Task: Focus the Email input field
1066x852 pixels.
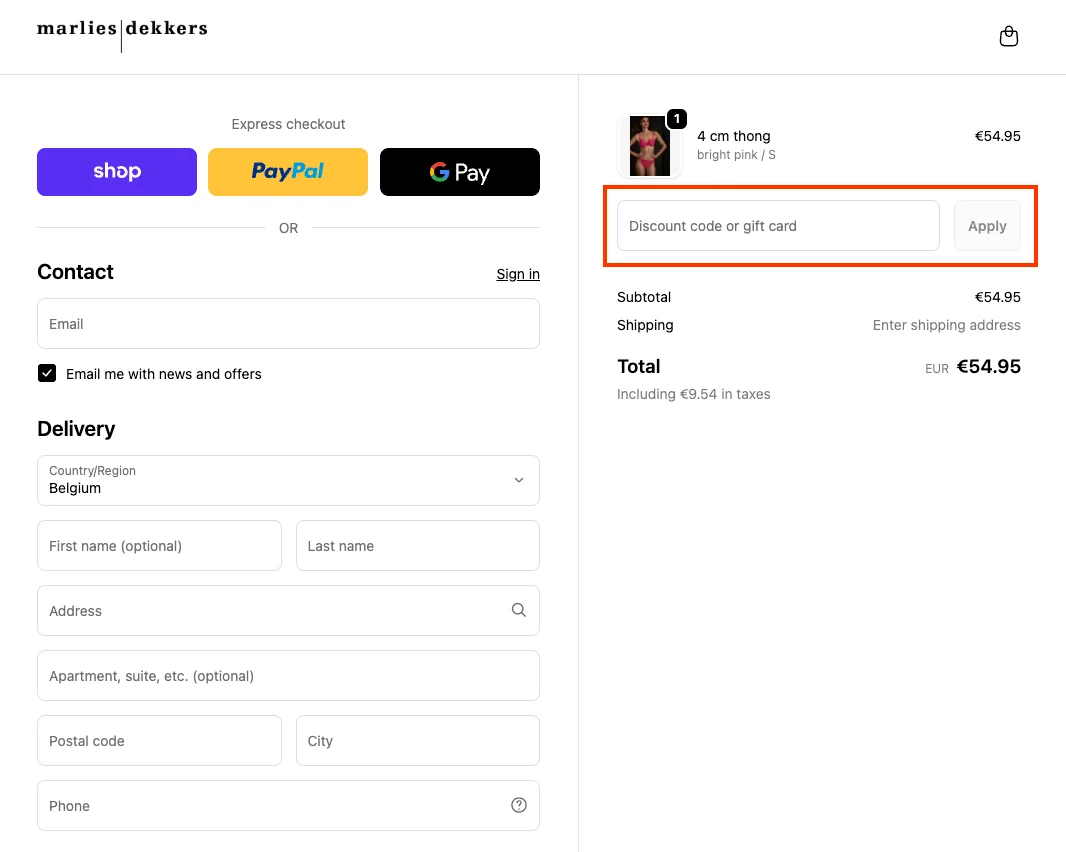Action: coord(288,324)
